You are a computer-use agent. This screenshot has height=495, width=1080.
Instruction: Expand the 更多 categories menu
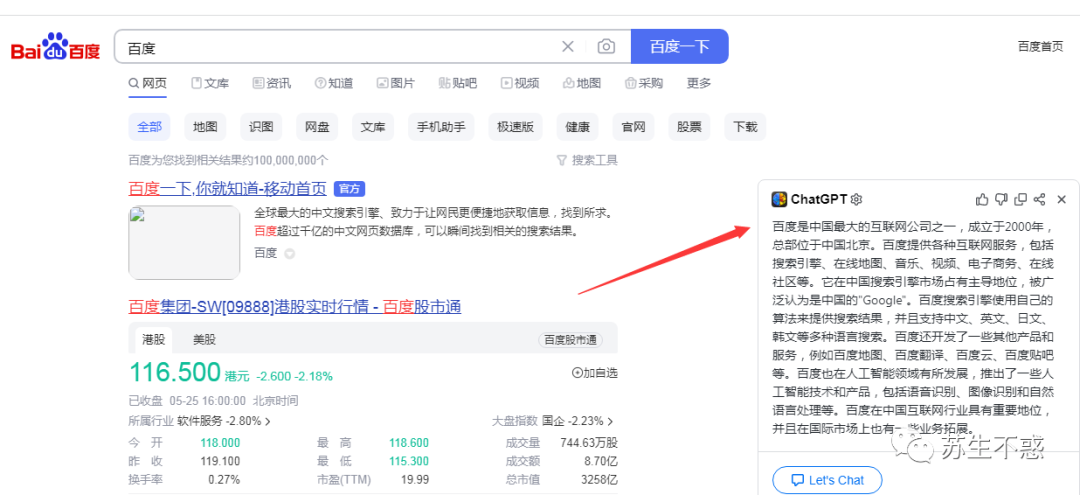699,83
